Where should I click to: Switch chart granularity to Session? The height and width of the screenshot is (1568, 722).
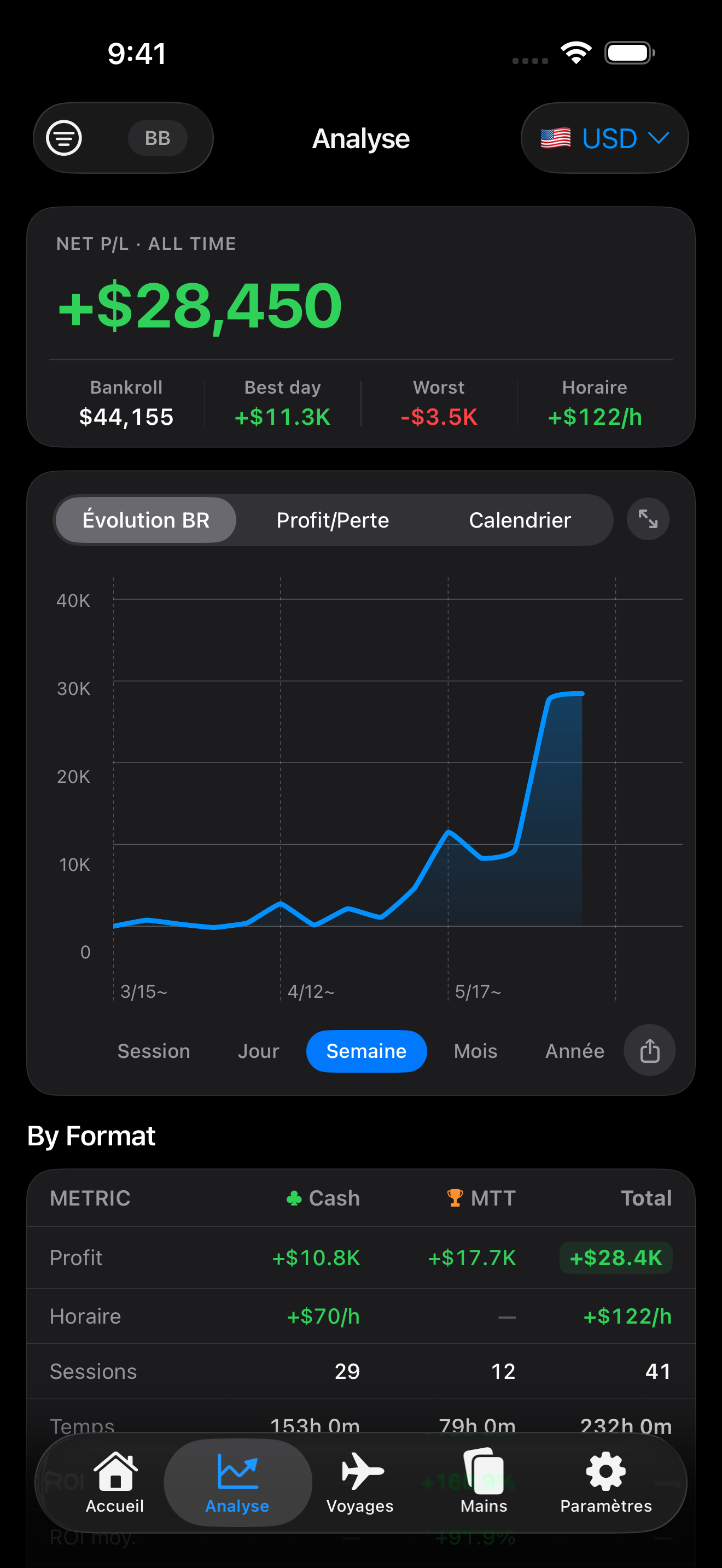click(x=153, y=1051)
